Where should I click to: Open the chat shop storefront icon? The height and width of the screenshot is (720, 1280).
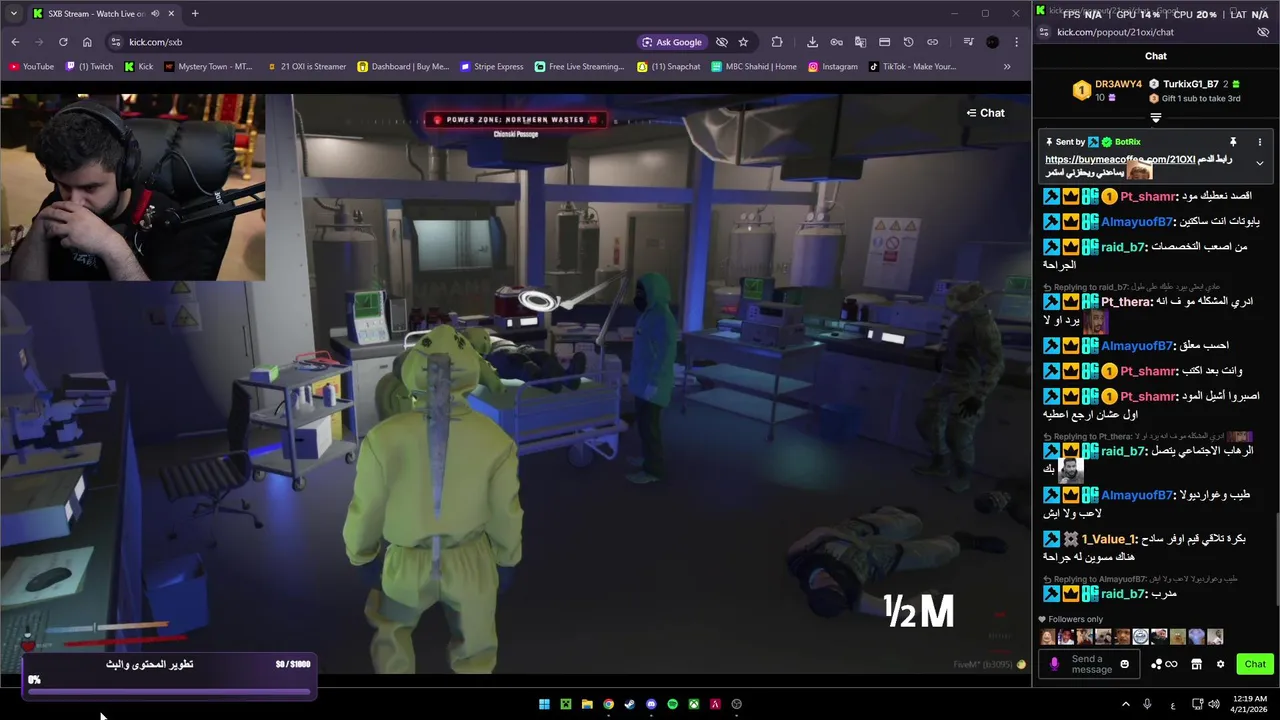point(1196,664)
